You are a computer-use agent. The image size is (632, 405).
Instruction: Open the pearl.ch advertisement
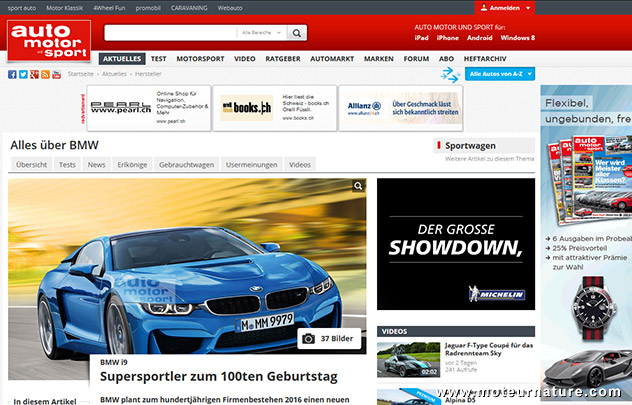(149, 108)
